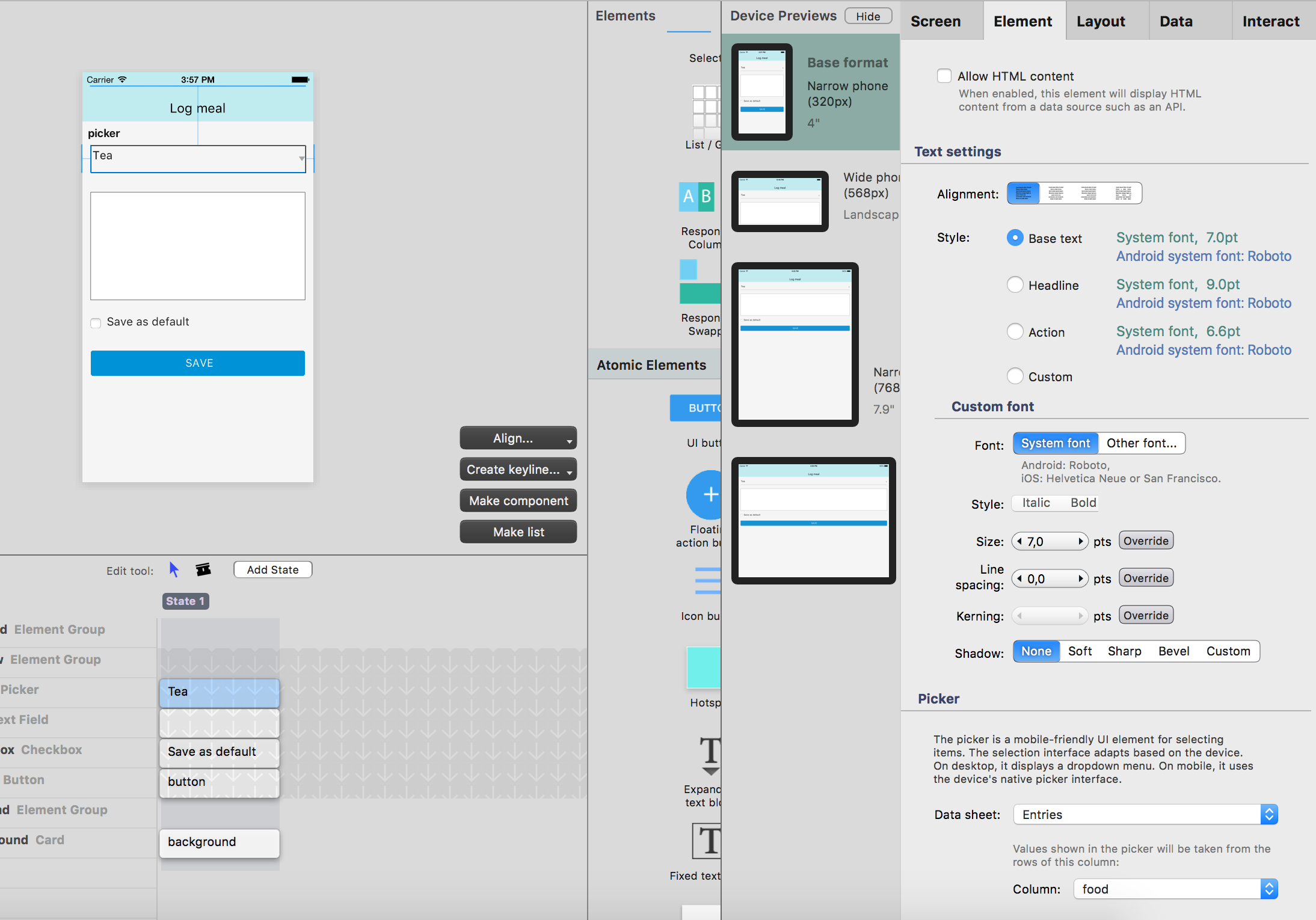The height and width of the screenshot is (920, 1316).
Task: Select the clapperboard transition edit tool
Action: [203, 569]
